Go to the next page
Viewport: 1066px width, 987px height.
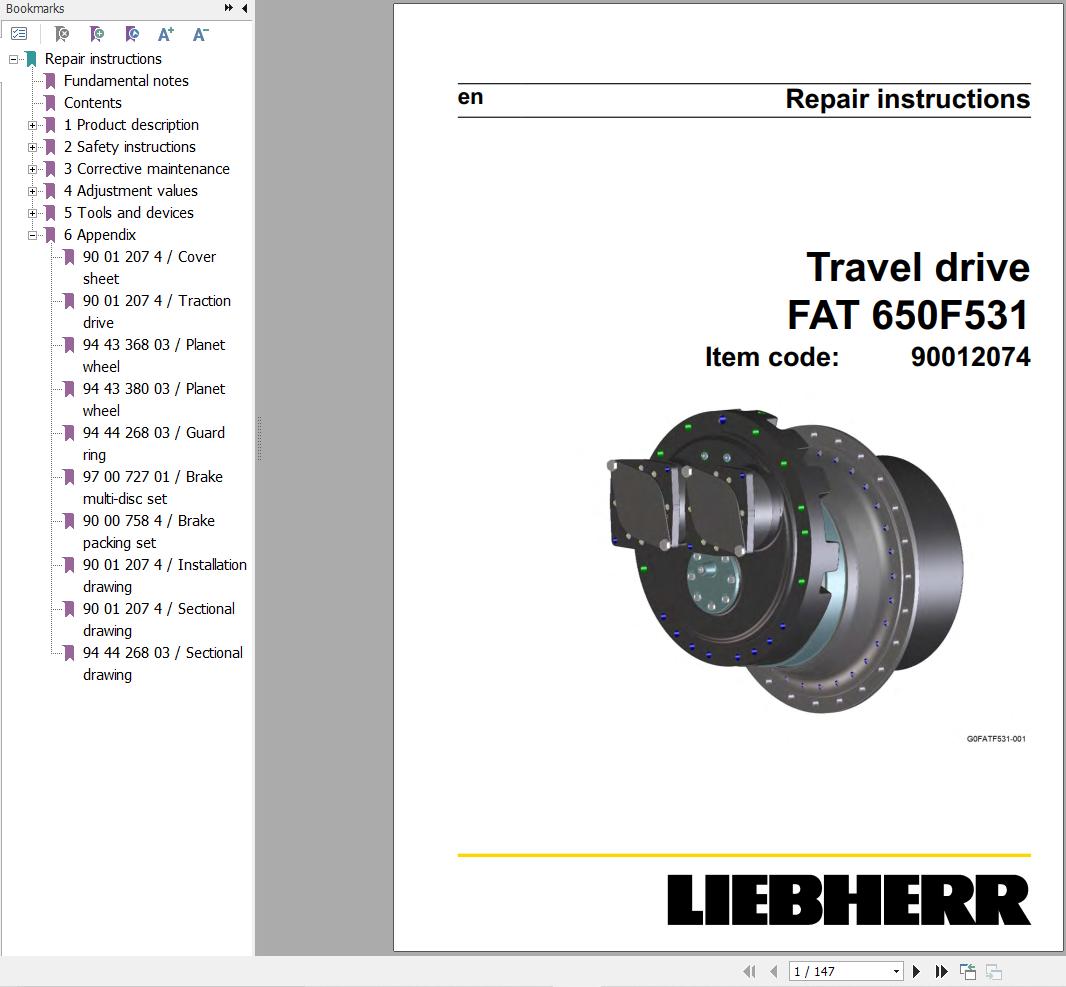tap(916, 971)
